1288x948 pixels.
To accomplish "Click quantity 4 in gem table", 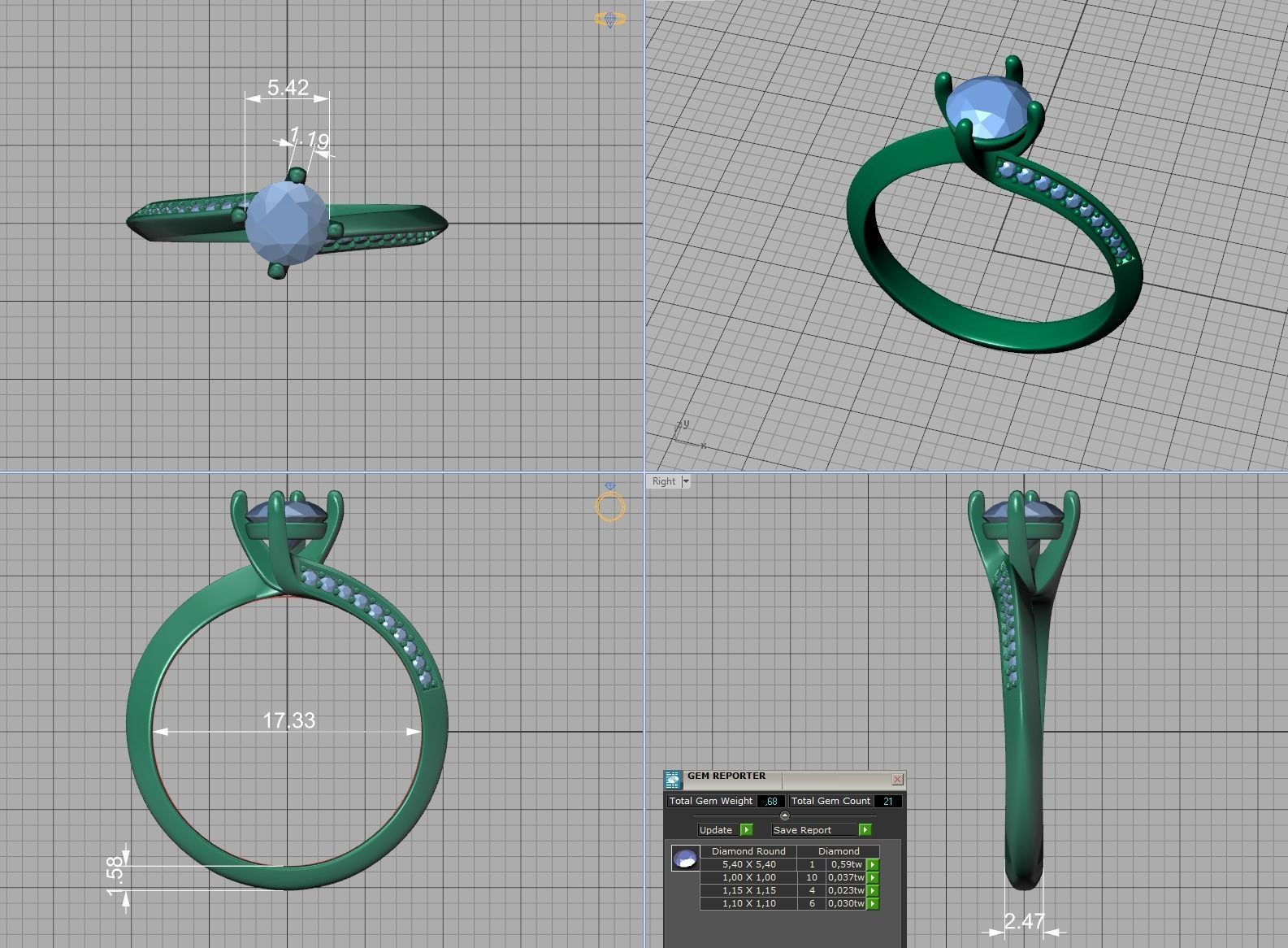I will (x=812, y=890).
